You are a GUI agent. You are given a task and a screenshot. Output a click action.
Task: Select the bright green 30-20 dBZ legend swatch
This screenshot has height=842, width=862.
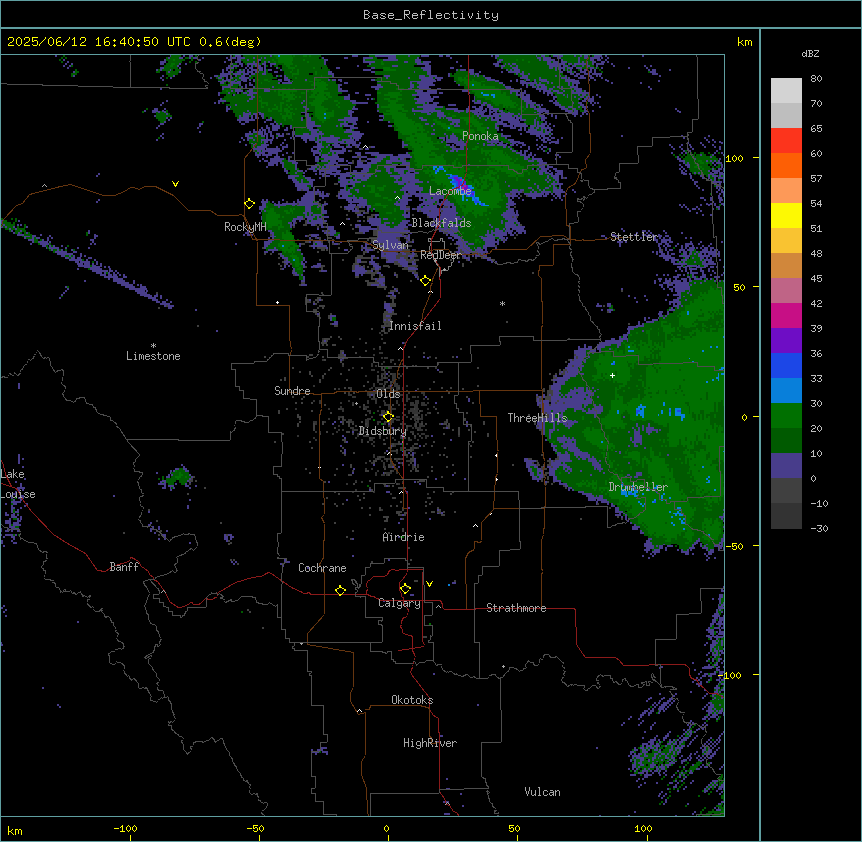pos(786,416)
